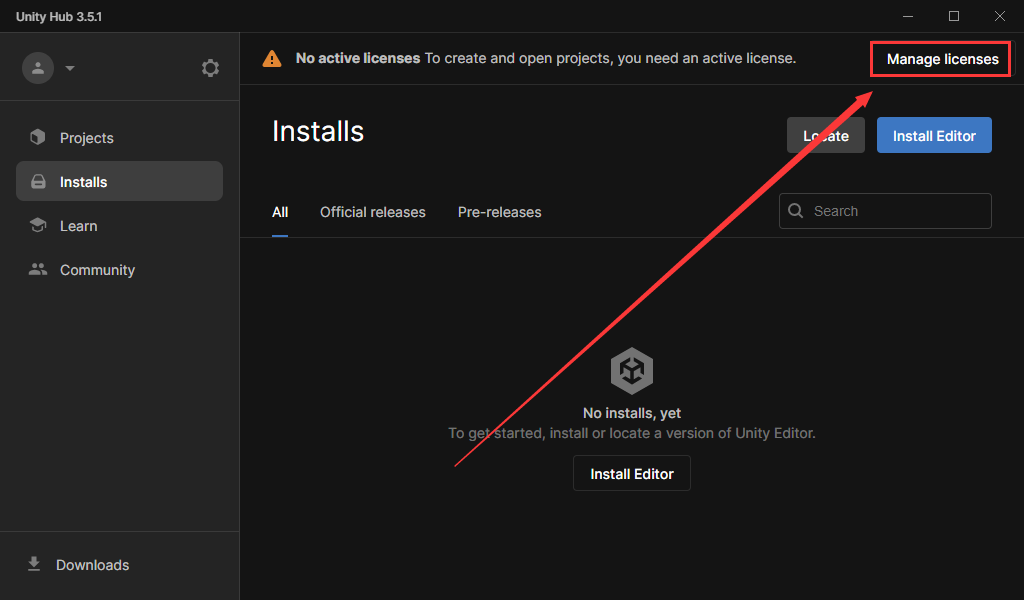Open Manage licenses
This screenshot has height=600, width=1024.
(942, 59)
